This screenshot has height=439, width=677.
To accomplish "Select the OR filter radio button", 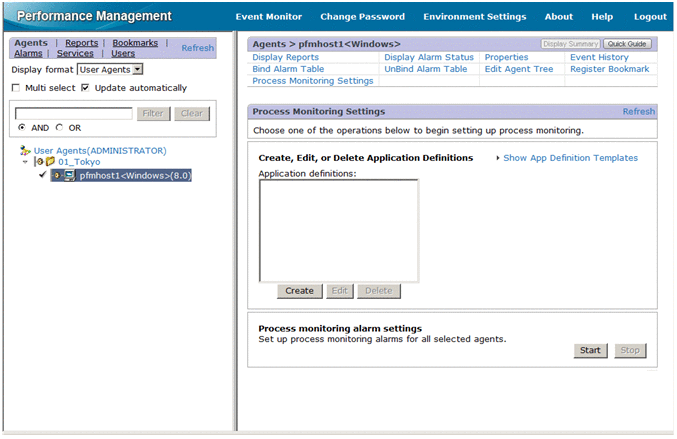I will click(60, 128).
